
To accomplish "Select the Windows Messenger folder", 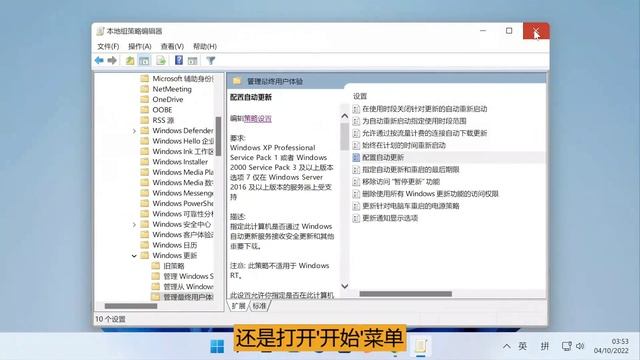I will [183, 193].
